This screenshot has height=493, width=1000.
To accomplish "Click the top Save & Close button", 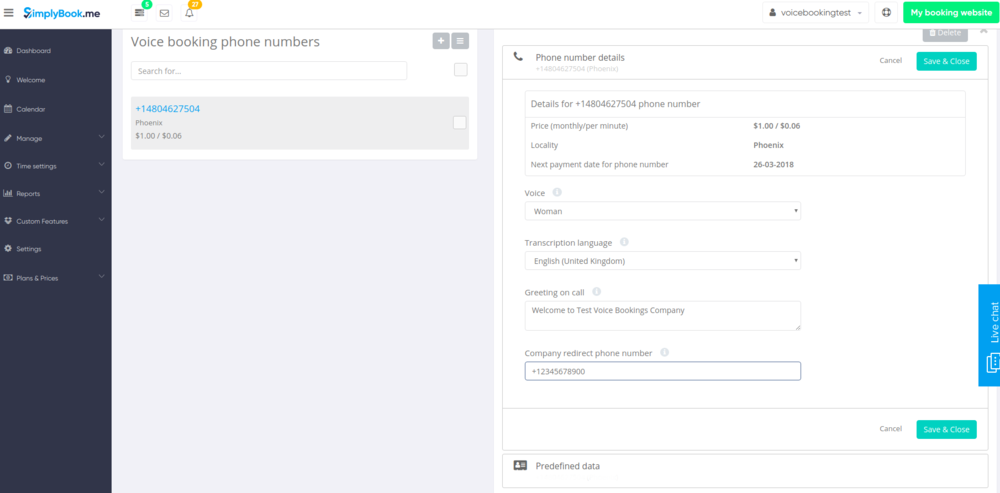I will coord(945,61).
